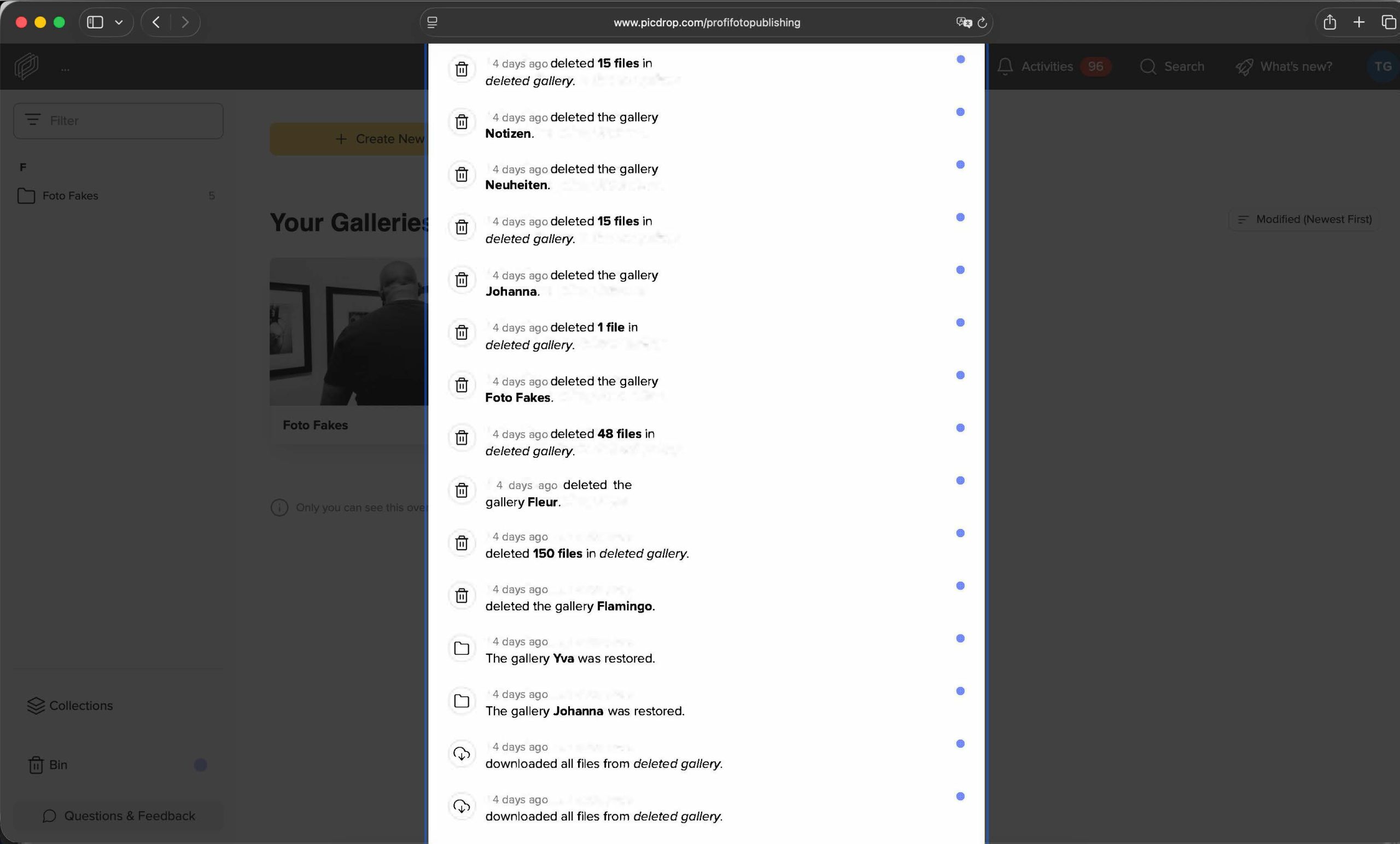Viewport: 1400px width, 844px height.
Task: Open the What's new rocket icon
Action: [1244, 67]
